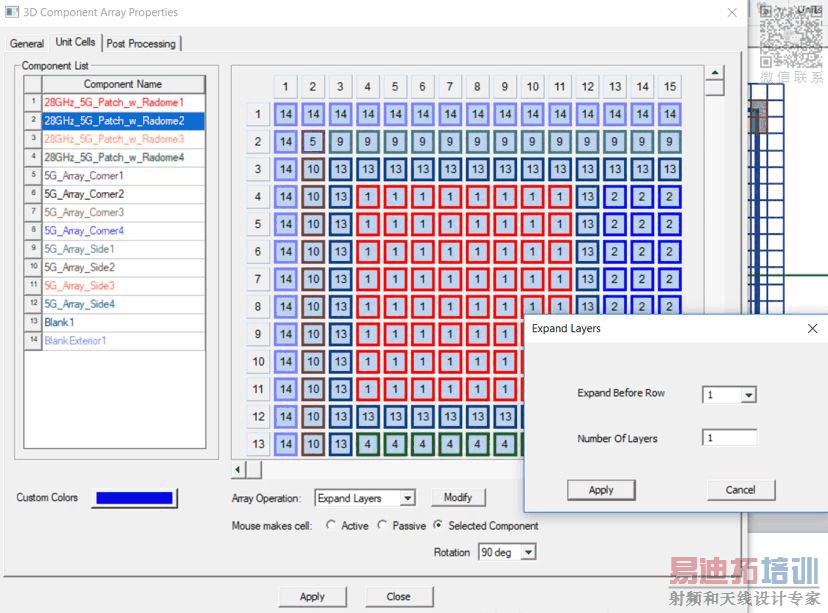
Task: Click the Close button of properties dialog
Action: [x=398, y=597]
